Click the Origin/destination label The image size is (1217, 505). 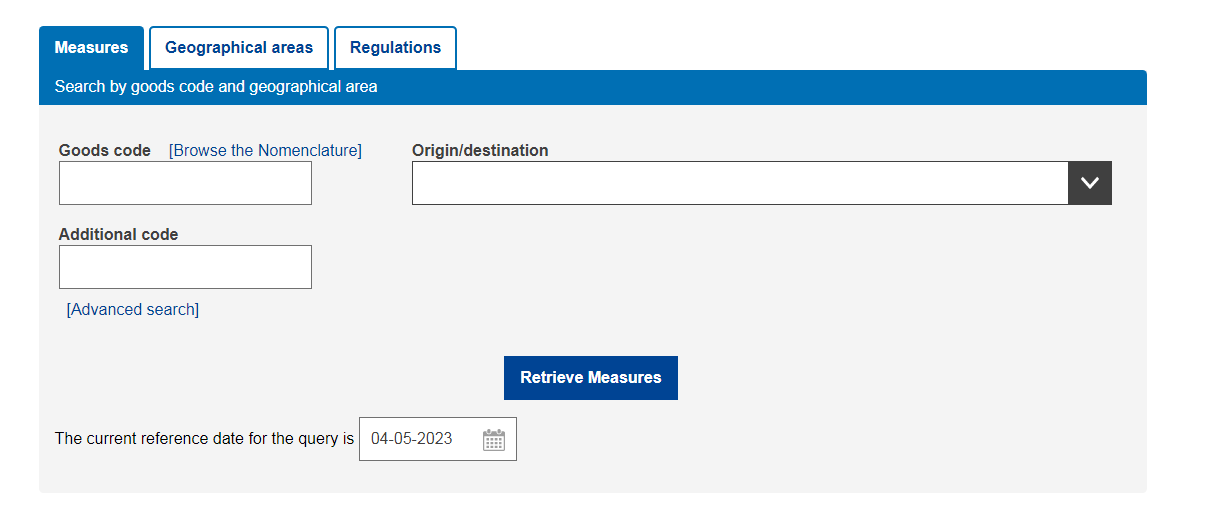tap(480, 151)
